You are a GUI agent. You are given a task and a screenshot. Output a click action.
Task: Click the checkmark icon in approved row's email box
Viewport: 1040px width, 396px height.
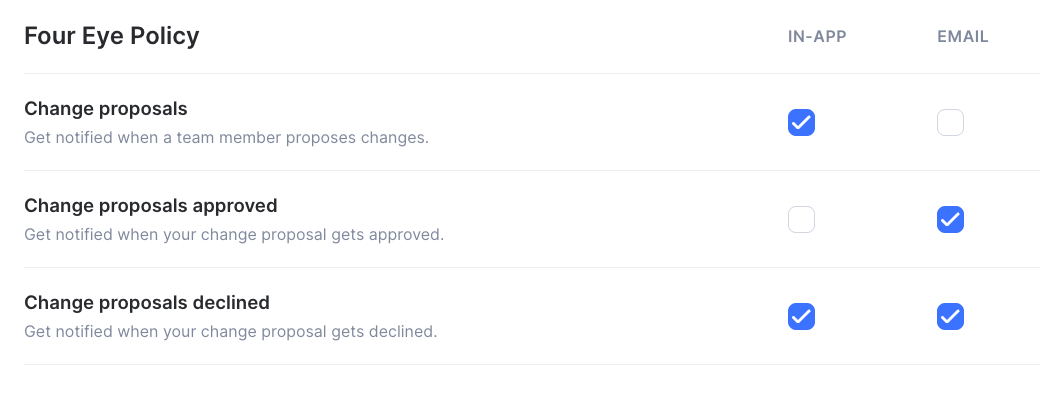(x=950, y=220)
